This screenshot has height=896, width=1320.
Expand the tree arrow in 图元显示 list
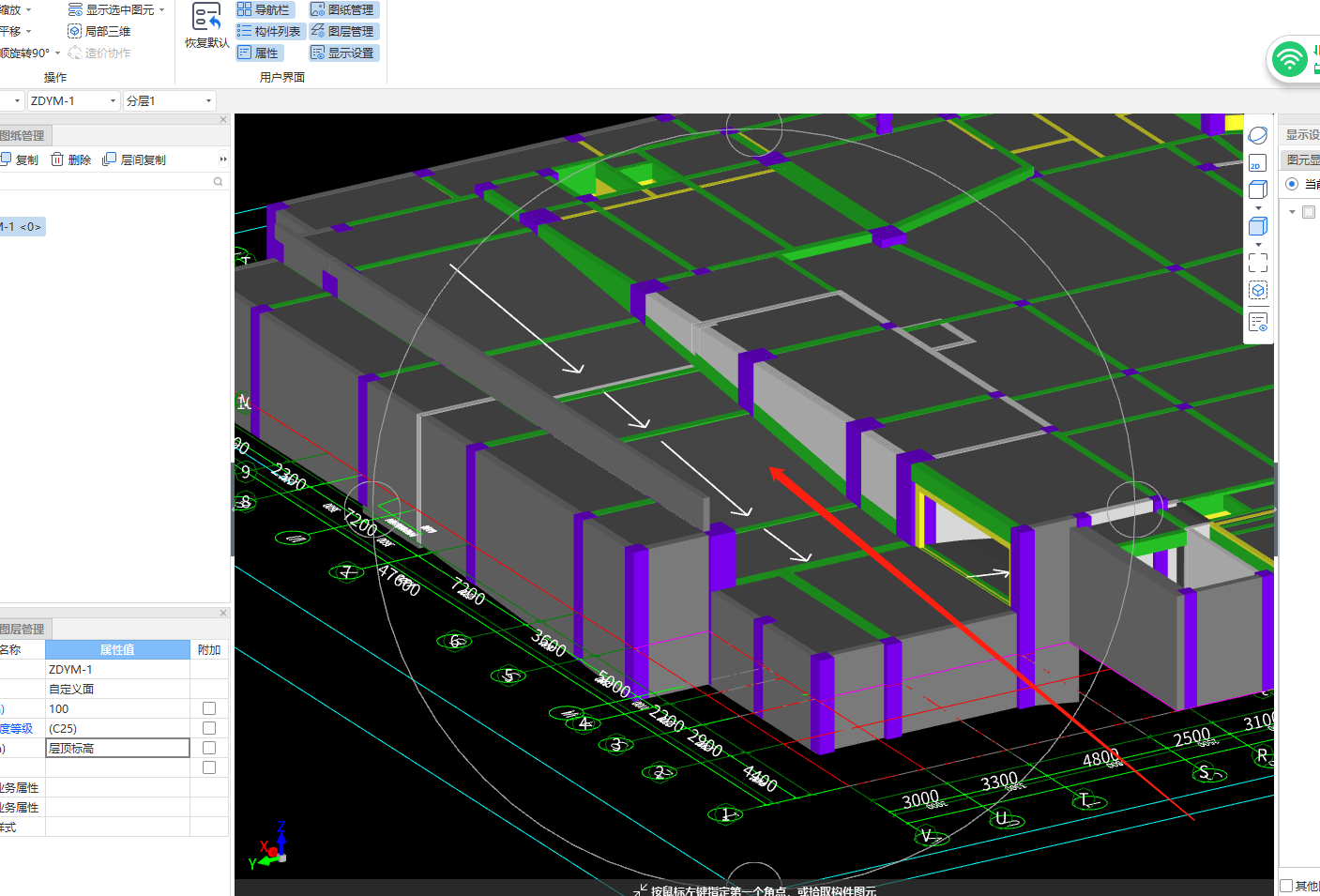pos(1292,212)
